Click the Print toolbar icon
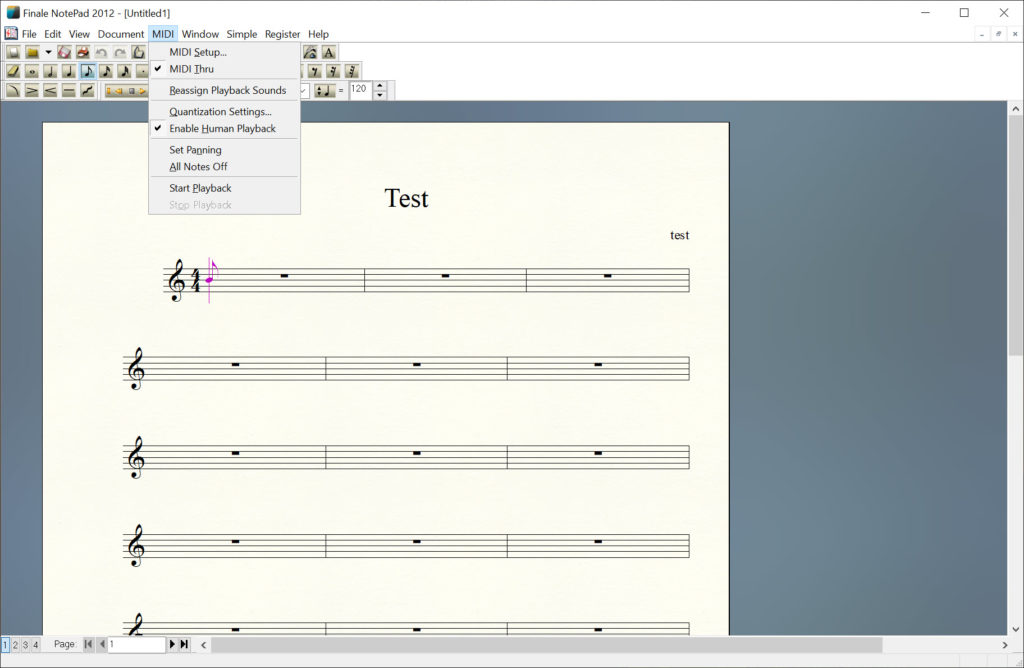This screenshot has width=1024, height=668. (83, 52)
